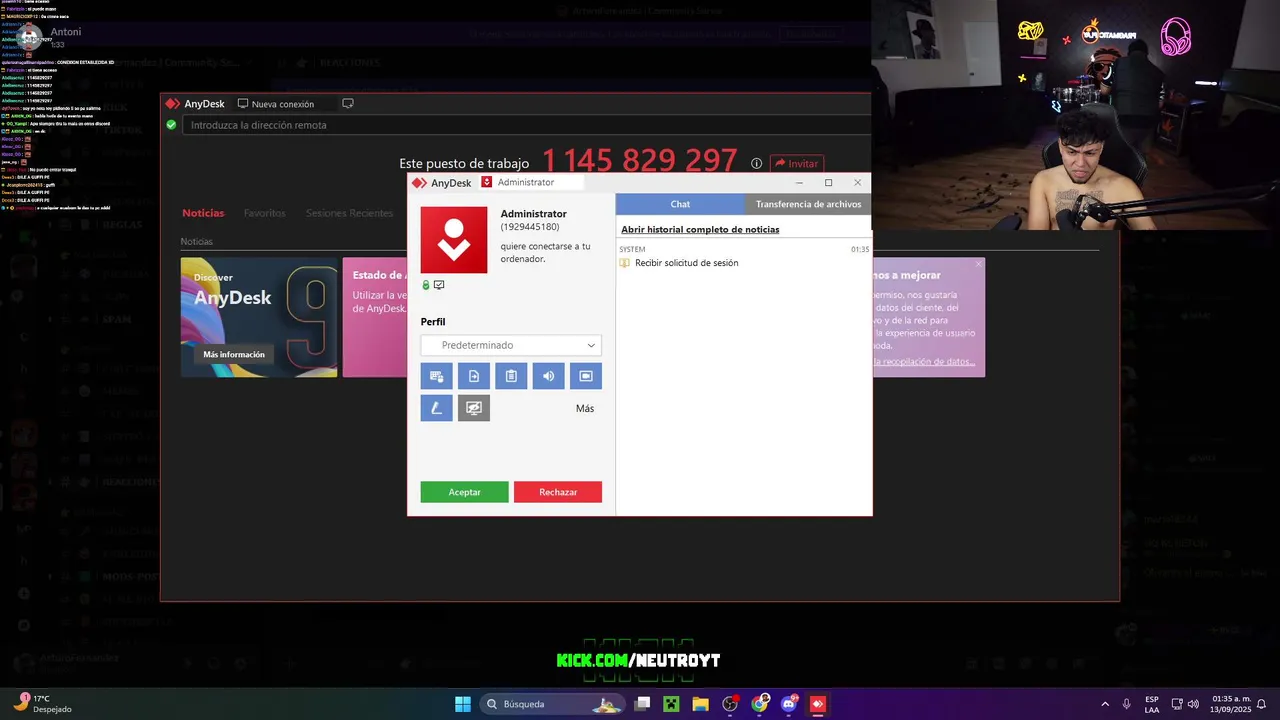Click the recopilación de datos link
Image resolution: width=1280 pixels, height=720 pixels.
click(x=924, y=362)
